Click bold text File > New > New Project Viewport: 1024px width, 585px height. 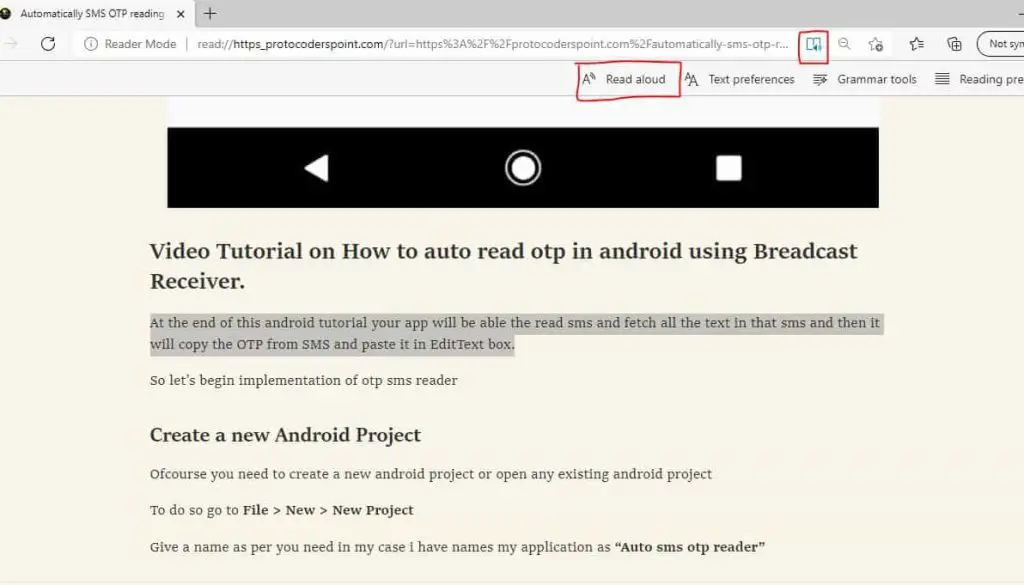click(328, 510)
